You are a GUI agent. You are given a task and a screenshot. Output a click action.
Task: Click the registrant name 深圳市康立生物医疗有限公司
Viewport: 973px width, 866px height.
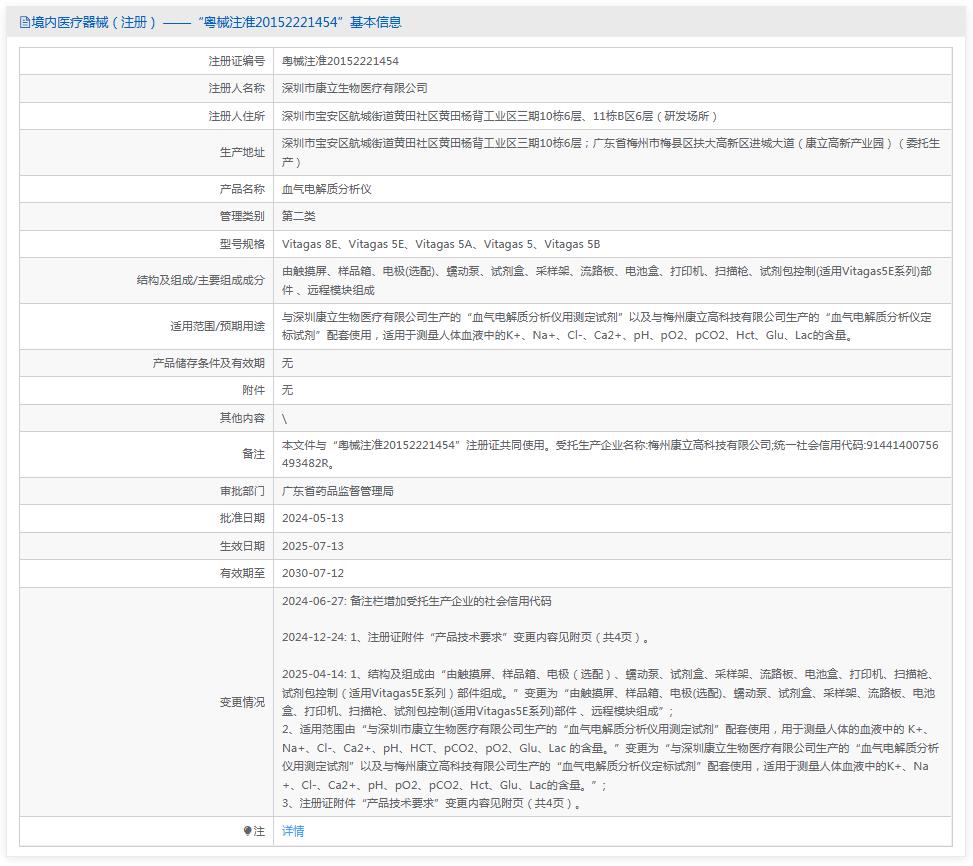(x=354, y=88)
